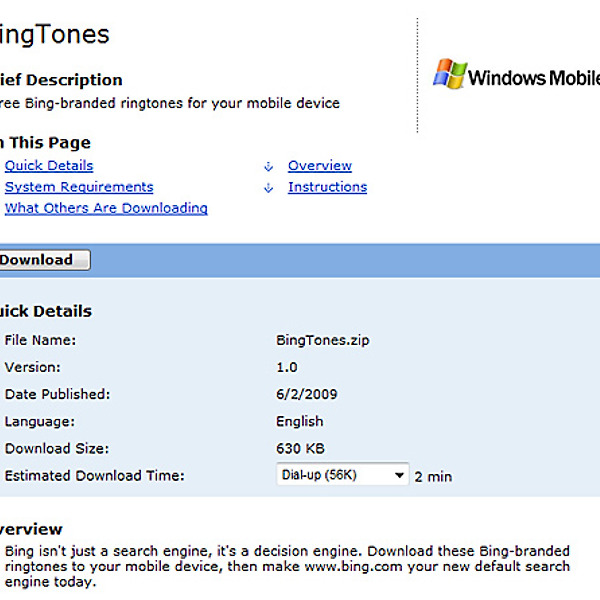Click the down arrow icon beside Overview
This screenshot has width=600, height=600.
tap(268, 166)
